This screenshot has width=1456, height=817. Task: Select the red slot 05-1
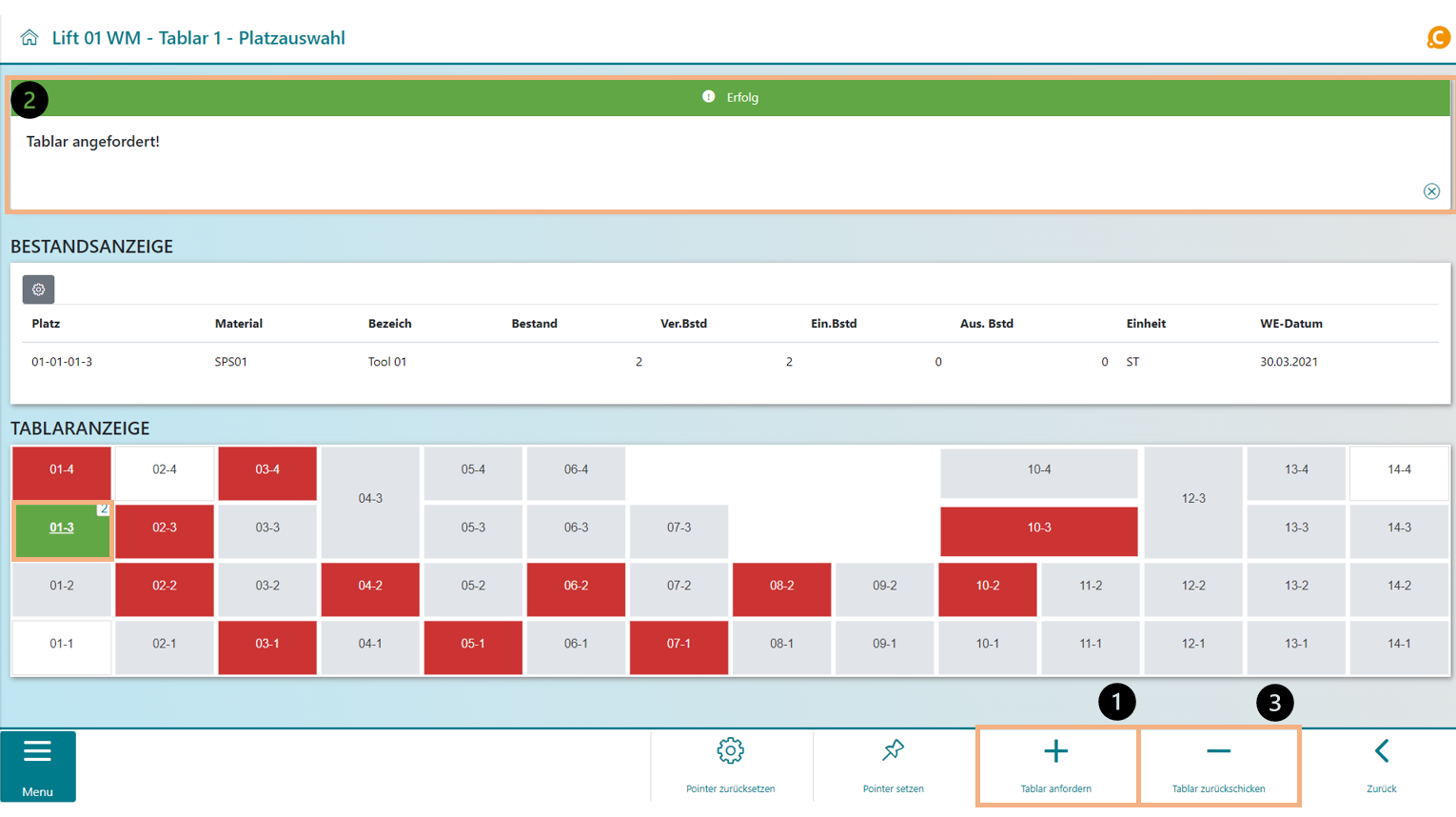click(473, 645)
